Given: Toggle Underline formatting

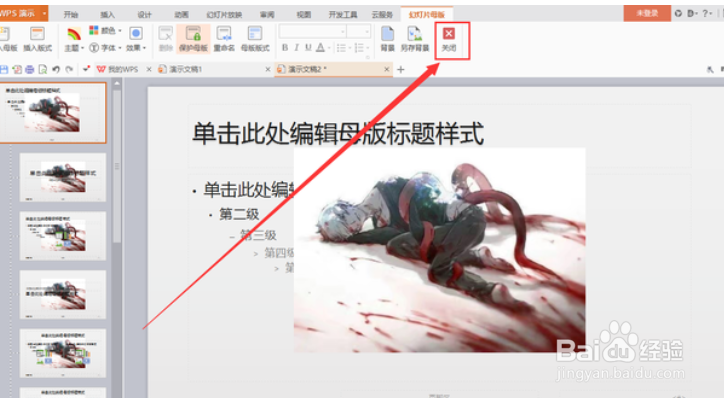Looking at the screenshot, I should tap(308, 48).
